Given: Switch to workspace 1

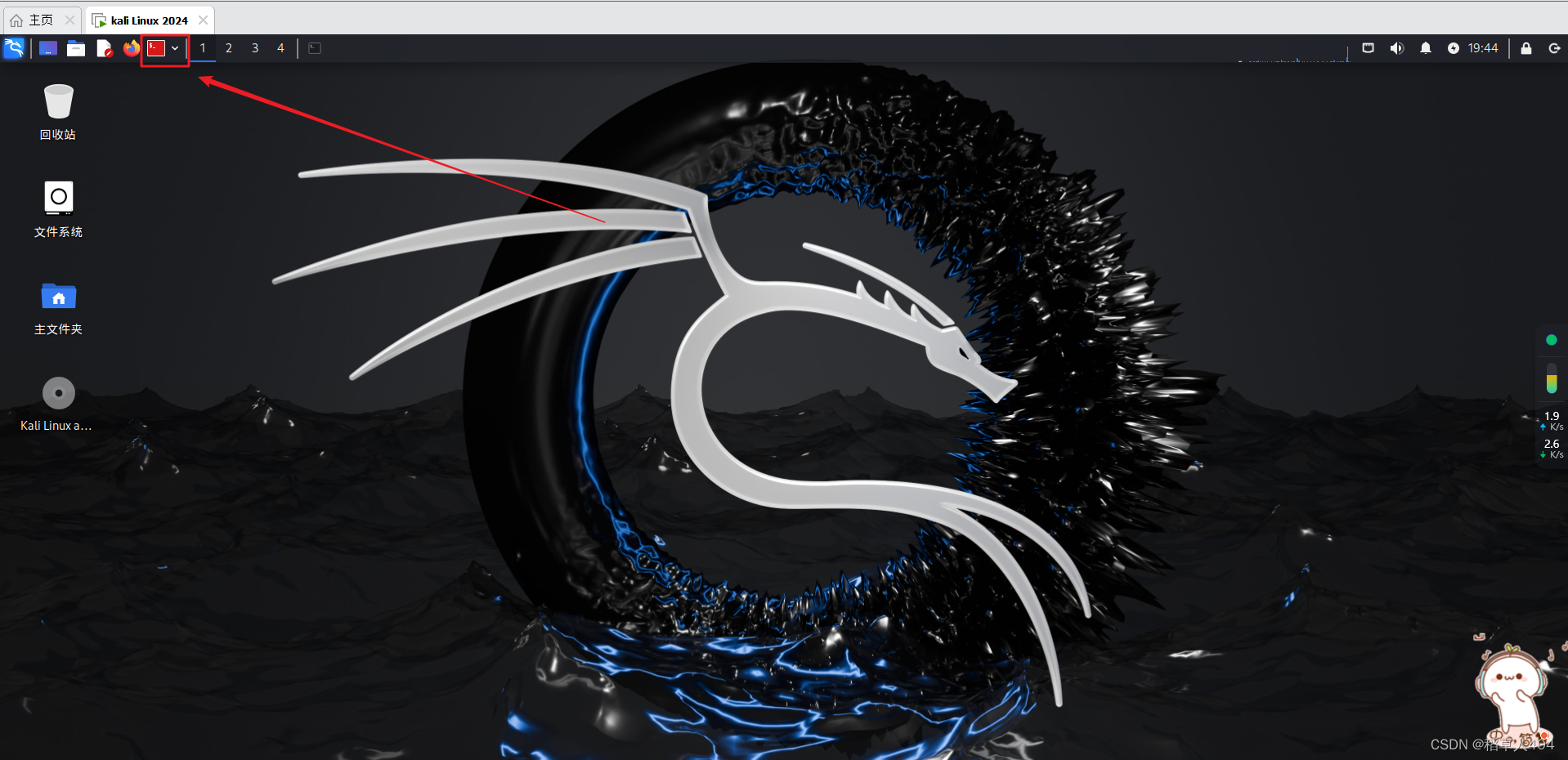Looking at the screenshot, I should pos(203,48).
